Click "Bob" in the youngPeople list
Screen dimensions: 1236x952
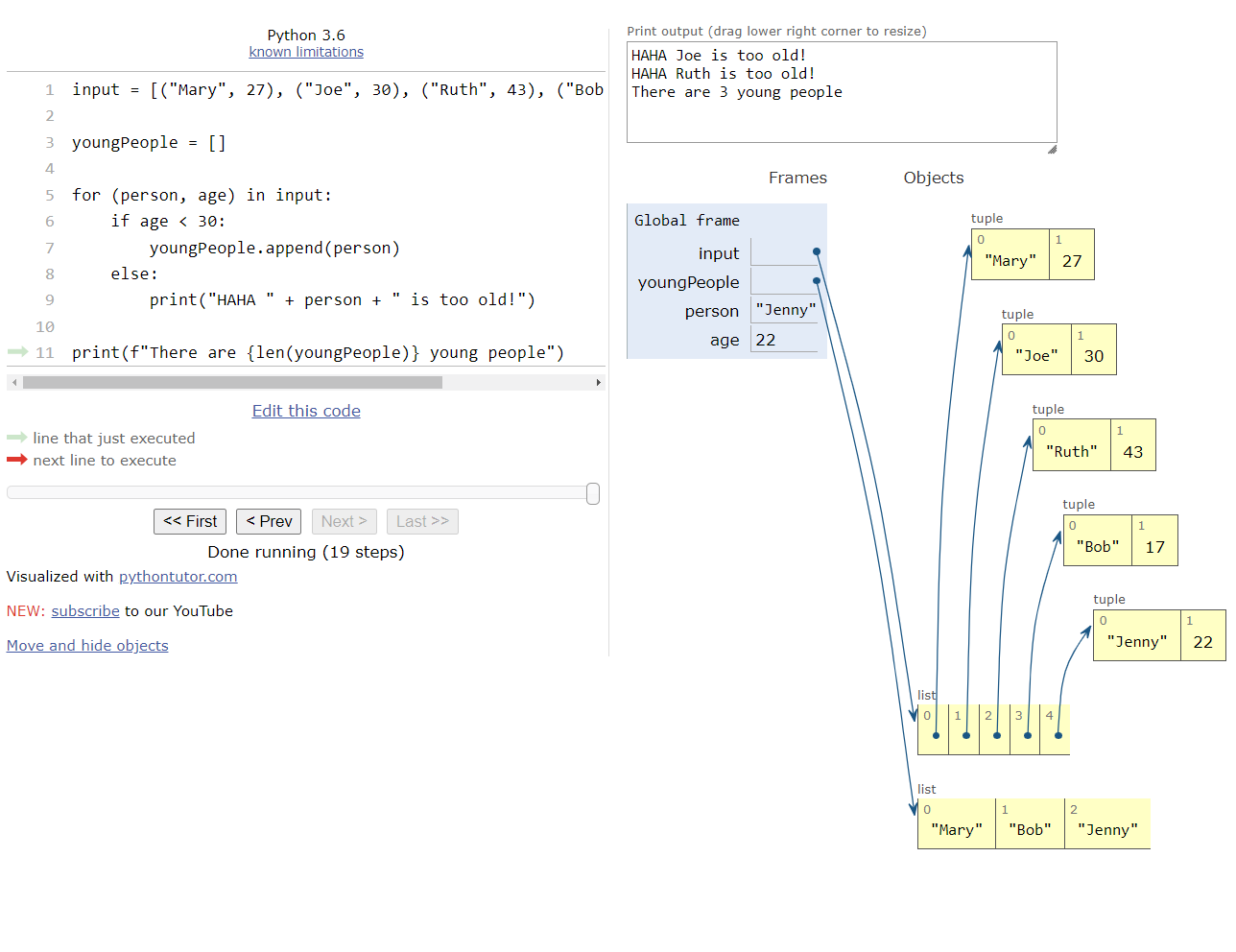[1030, 830]
